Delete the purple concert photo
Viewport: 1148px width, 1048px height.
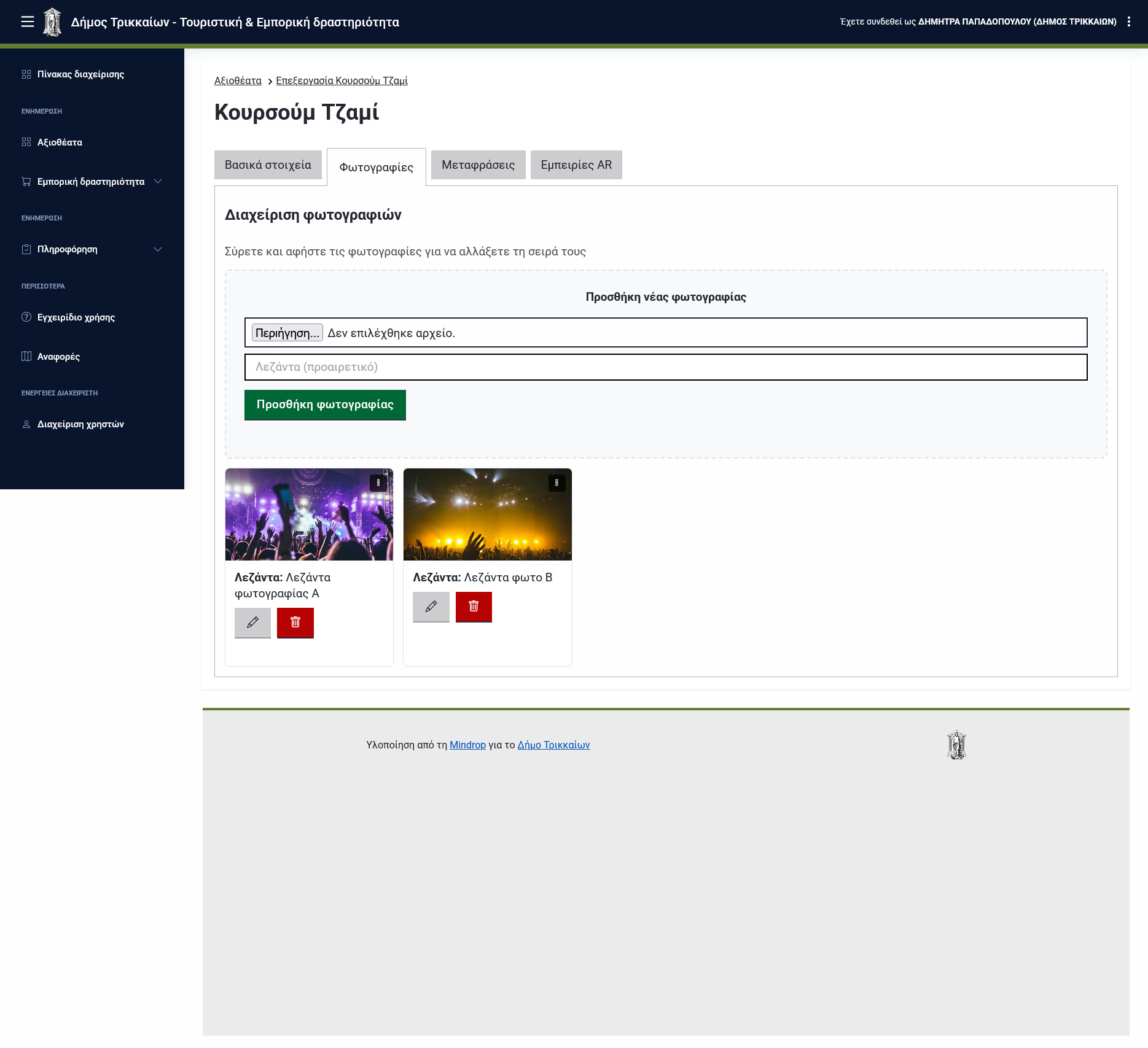point(295,623)
